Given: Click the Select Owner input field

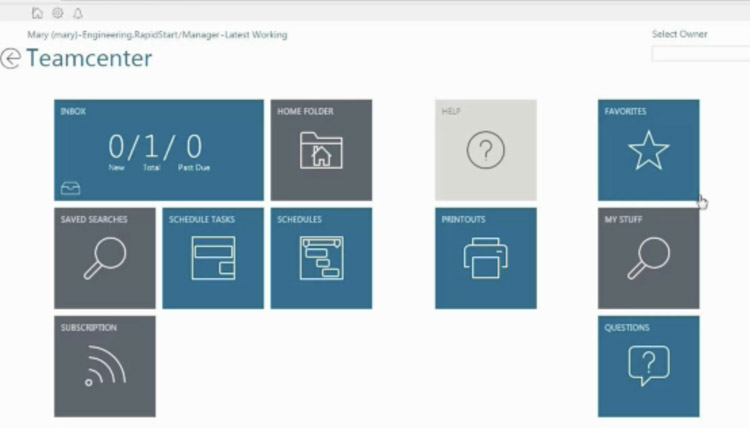Looking at the screenshot, I should tap(699, 54).
